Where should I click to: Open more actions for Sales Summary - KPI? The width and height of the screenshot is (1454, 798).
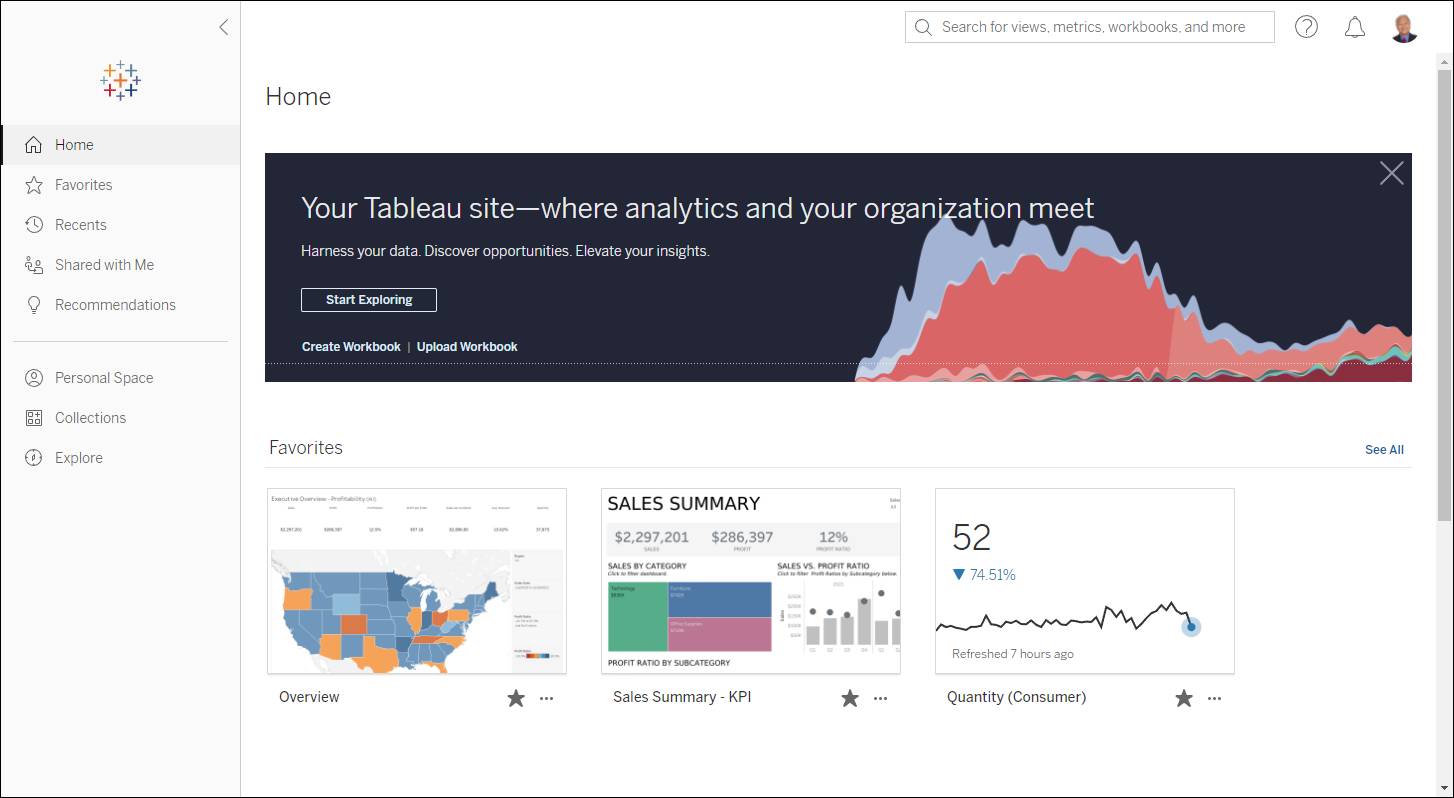880,698
